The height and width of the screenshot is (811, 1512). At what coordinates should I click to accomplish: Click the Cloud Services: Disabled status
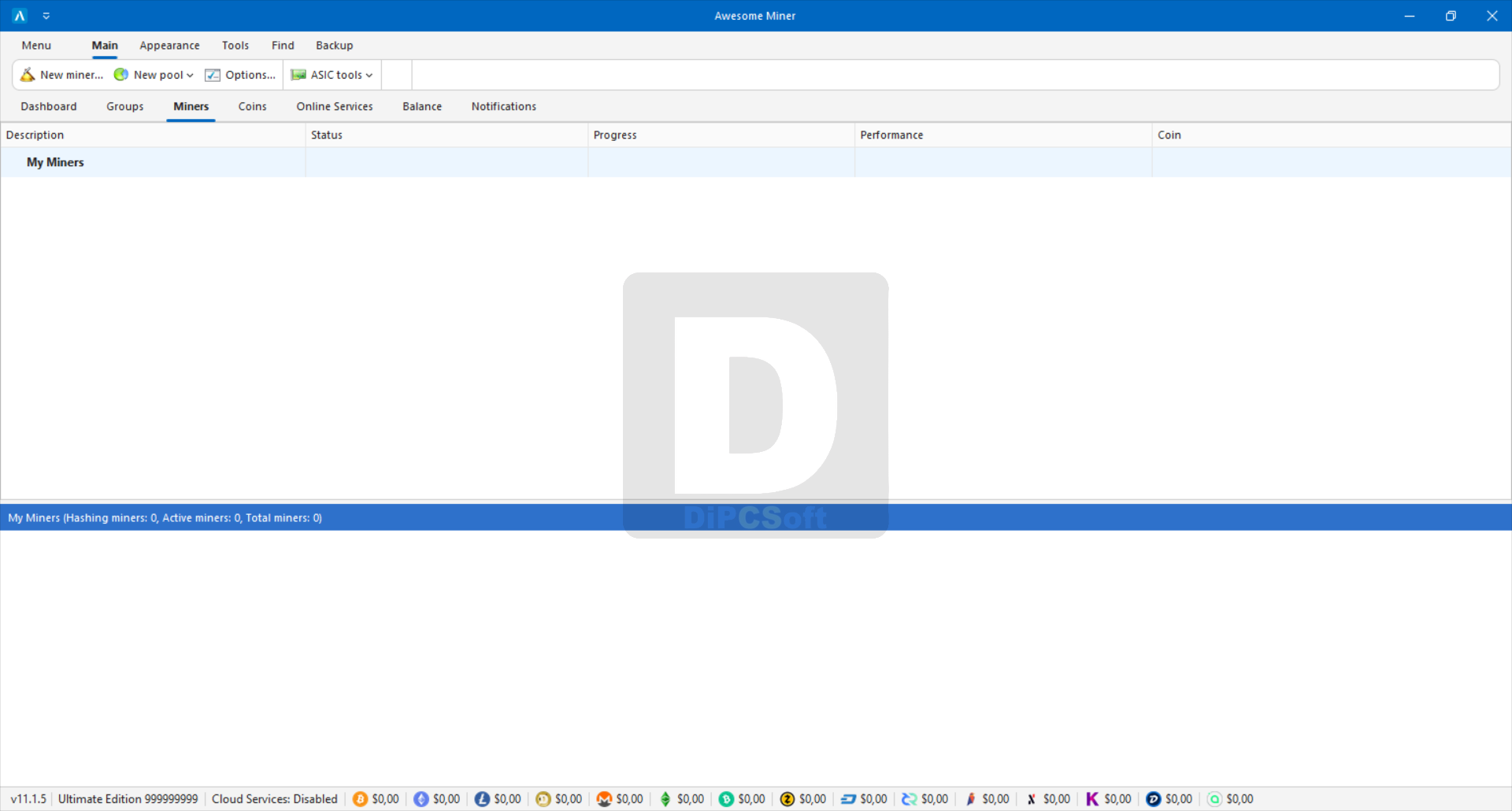[x=275, y=799]
